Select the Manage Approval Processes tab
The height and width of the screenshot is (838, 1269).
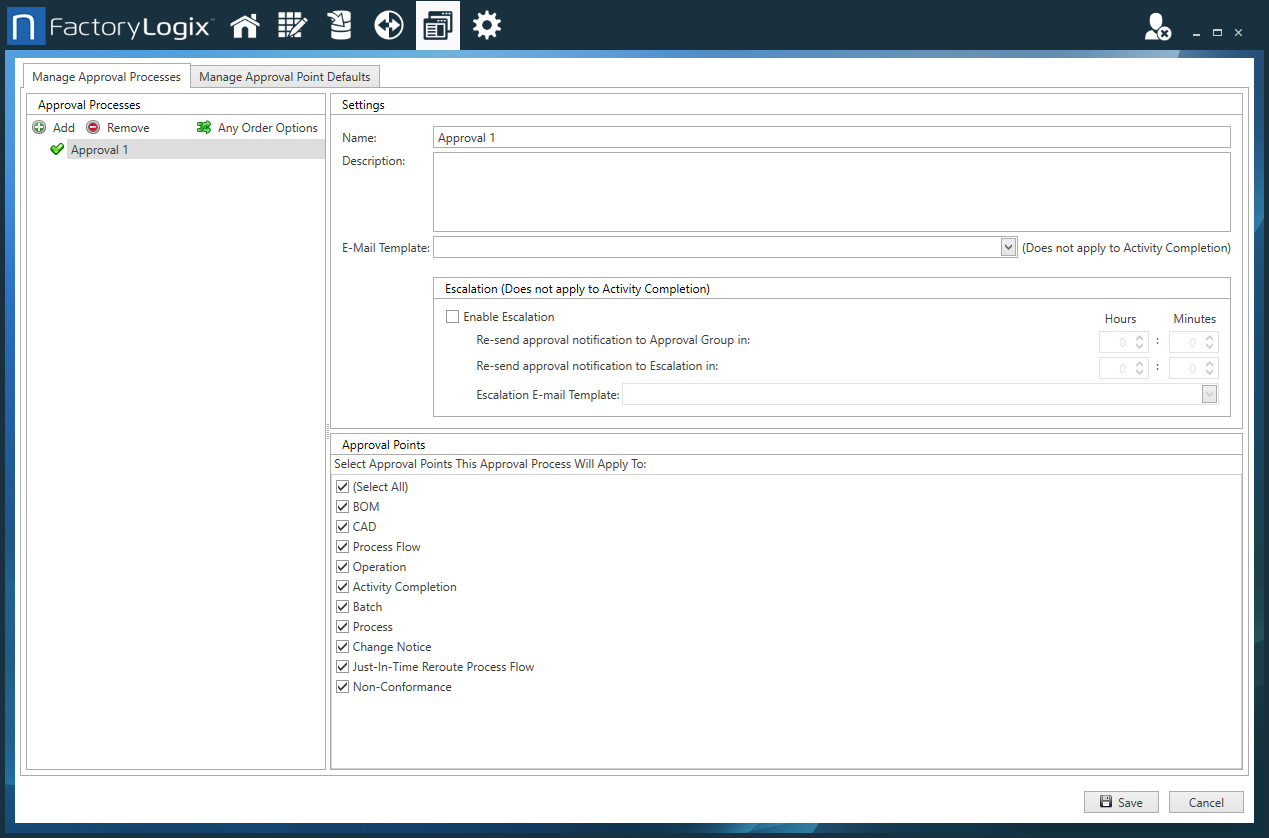point(106,76)
